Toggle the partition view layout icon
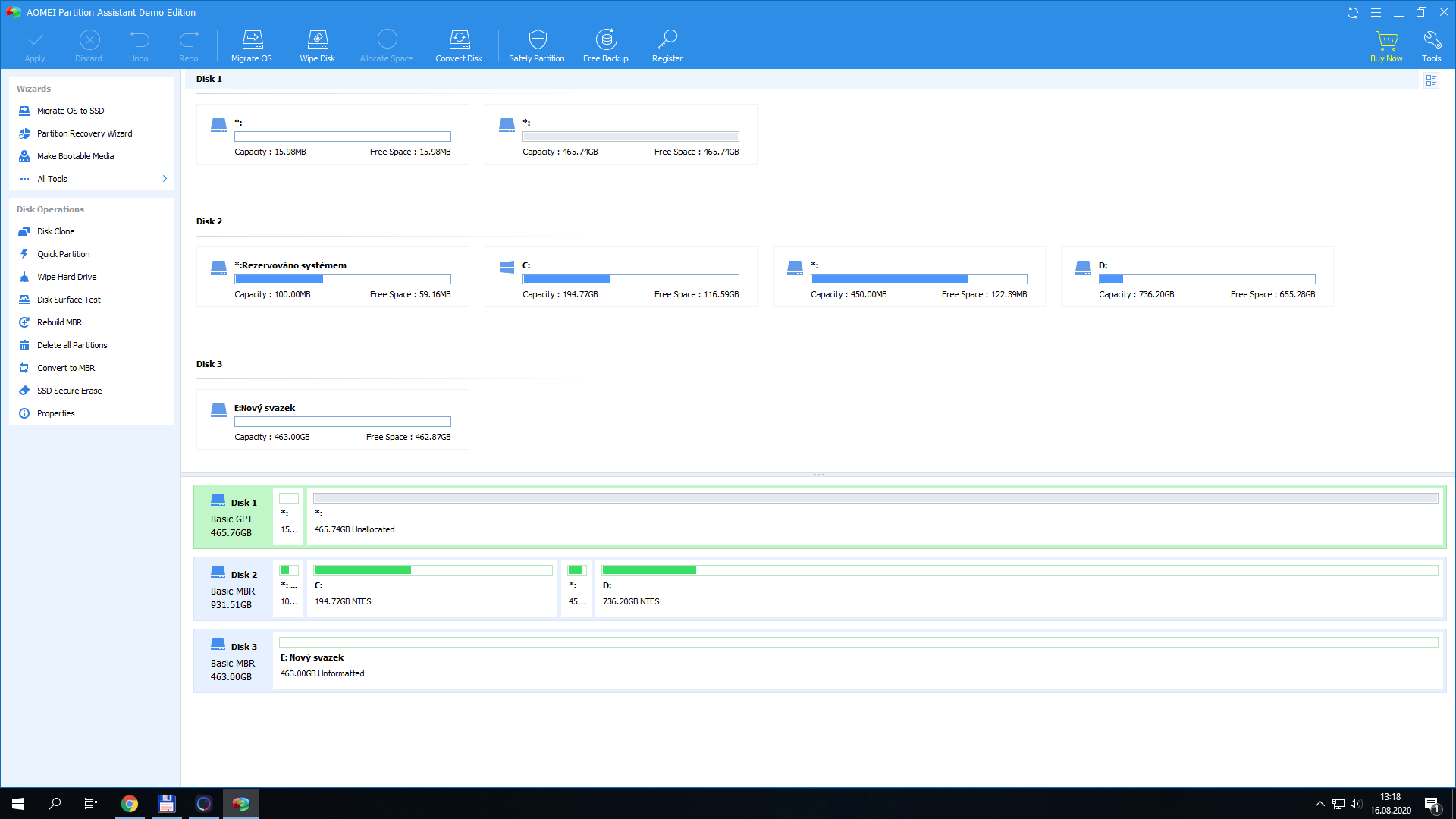The image size is (1456, 819). [1430, 80]
